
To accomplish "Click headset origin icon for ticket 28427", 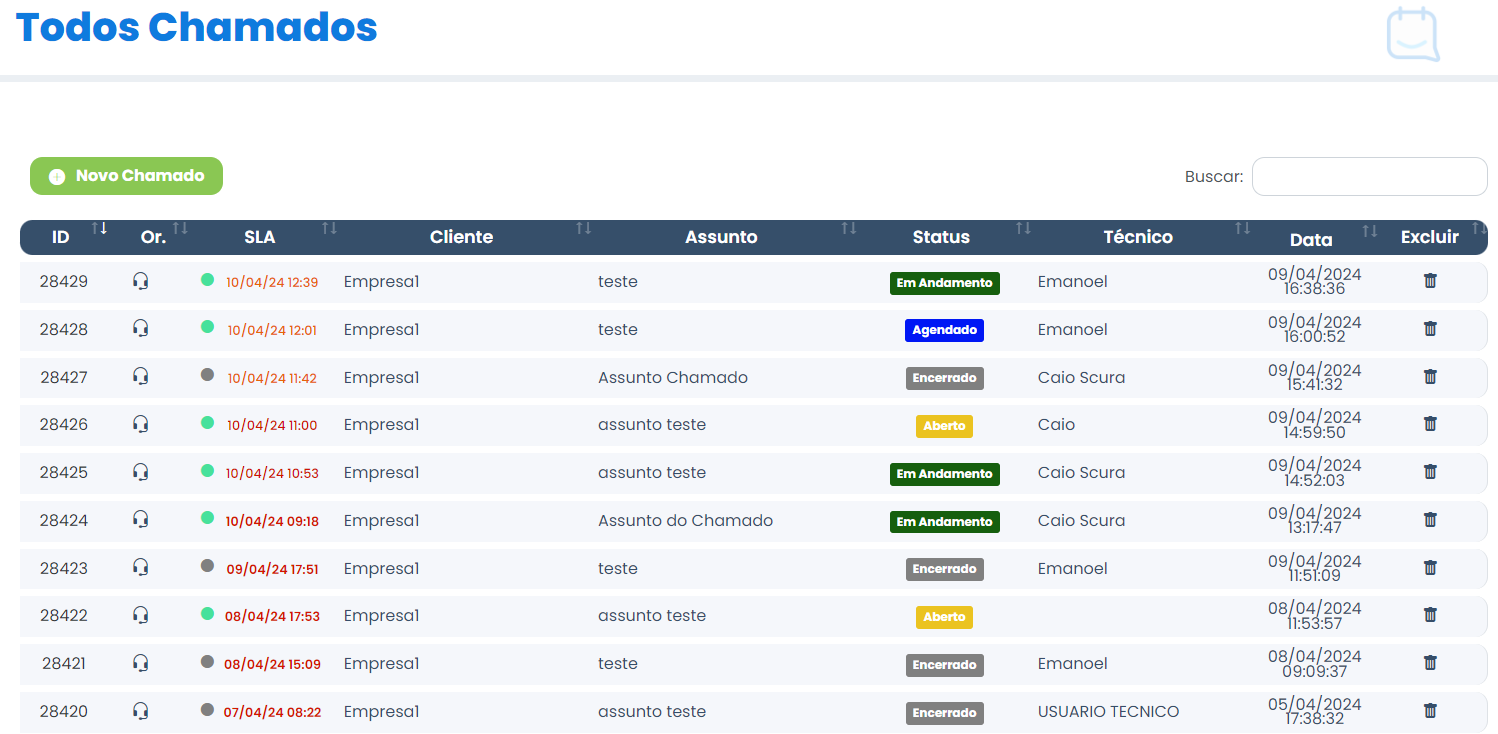I will [141, 376].
